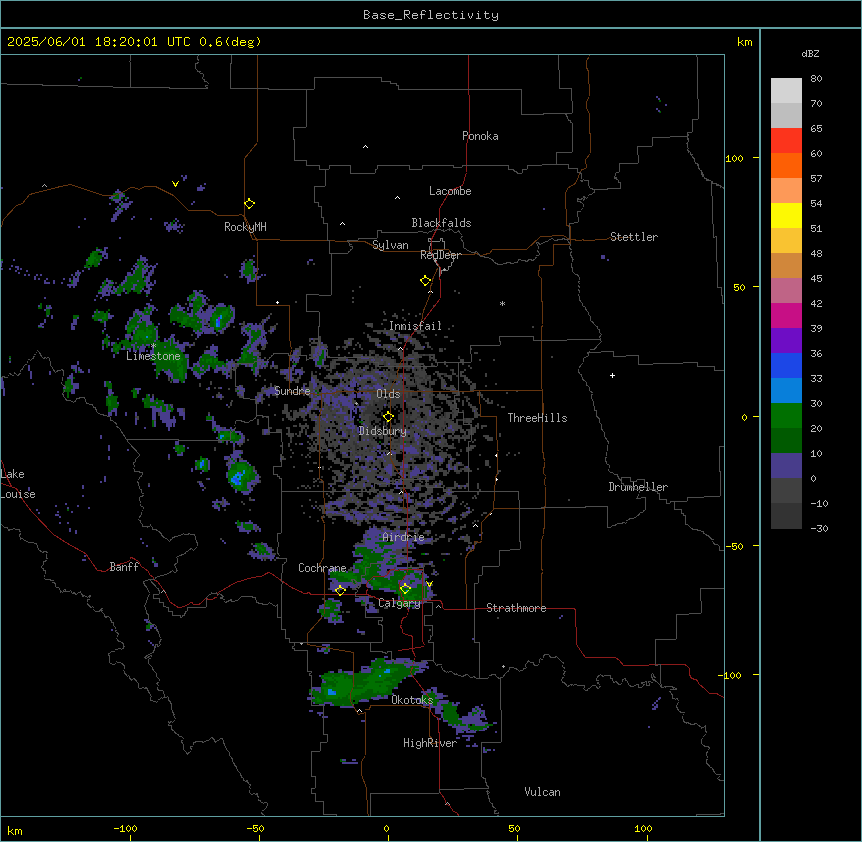
Task: Click the Sundre label
Action: pyautogui.click(x=292, y=391)
